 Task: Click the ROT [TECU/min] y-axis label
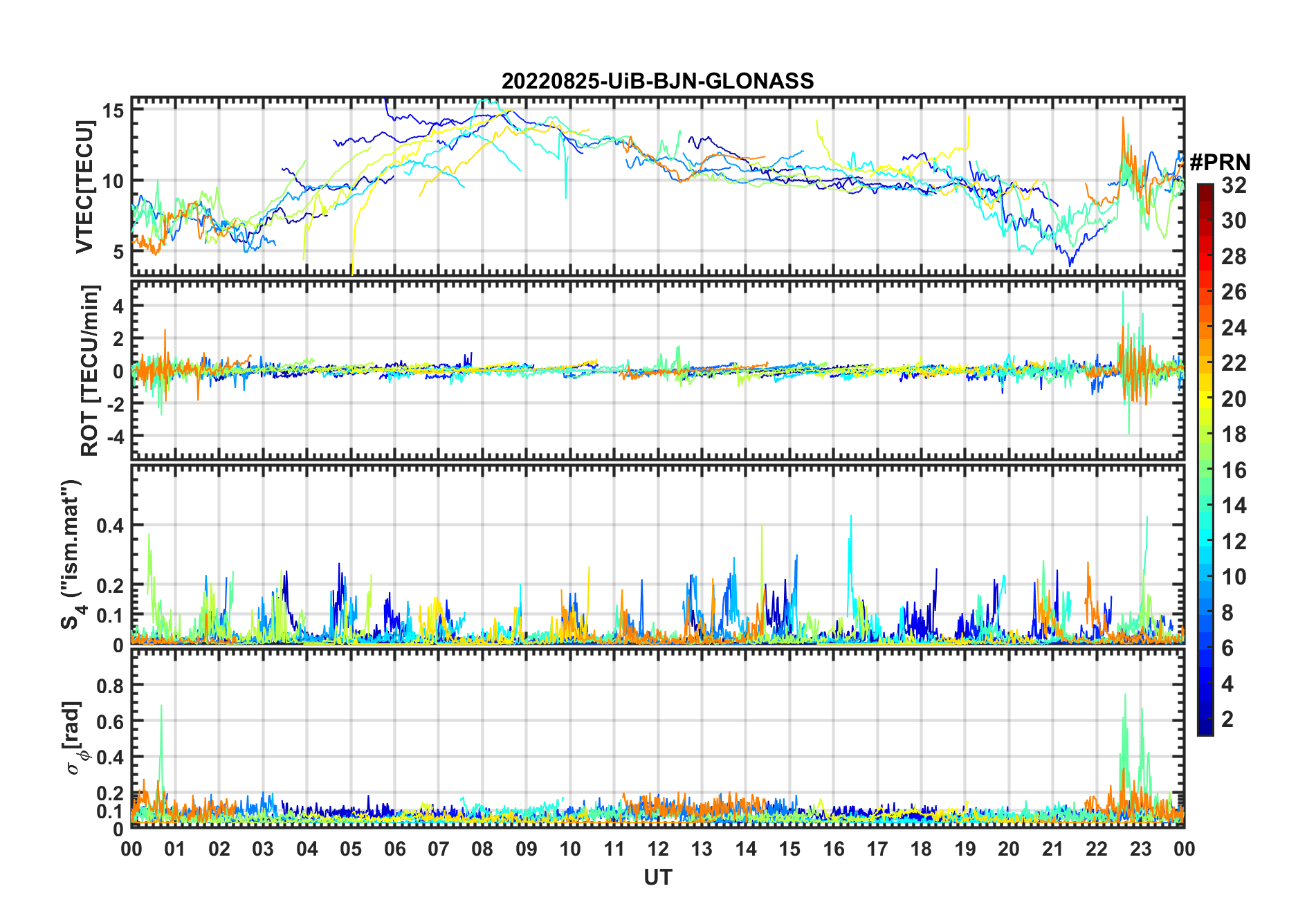90,371
